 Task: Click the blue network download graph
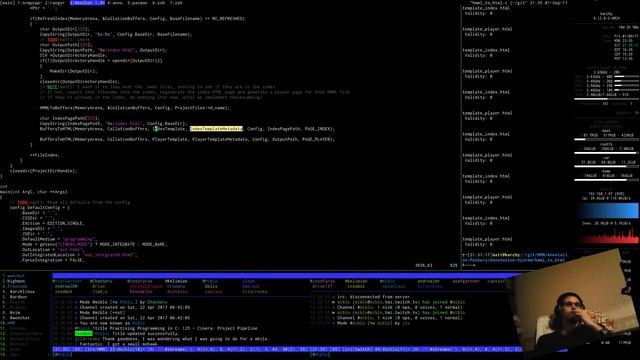pyautogui.click(x=608, y=211)
